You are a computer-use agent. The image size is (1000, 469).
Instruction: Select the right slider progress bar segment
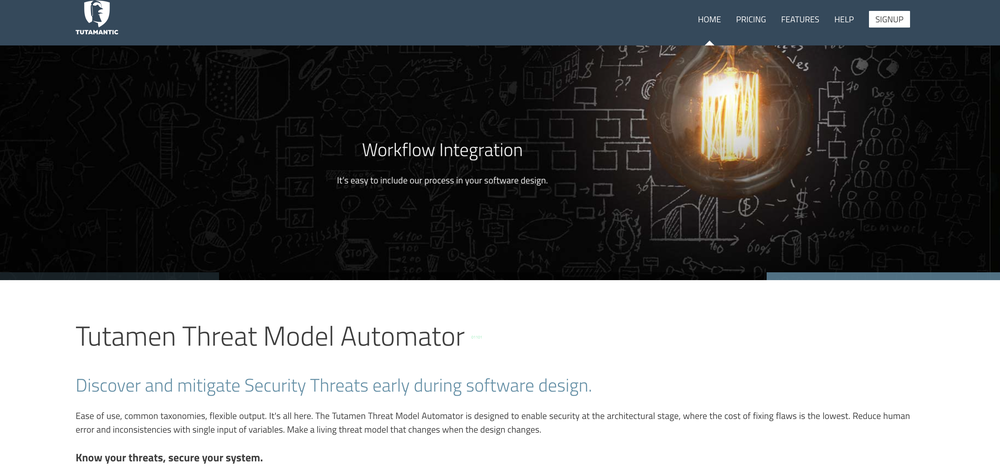[883, 276]
